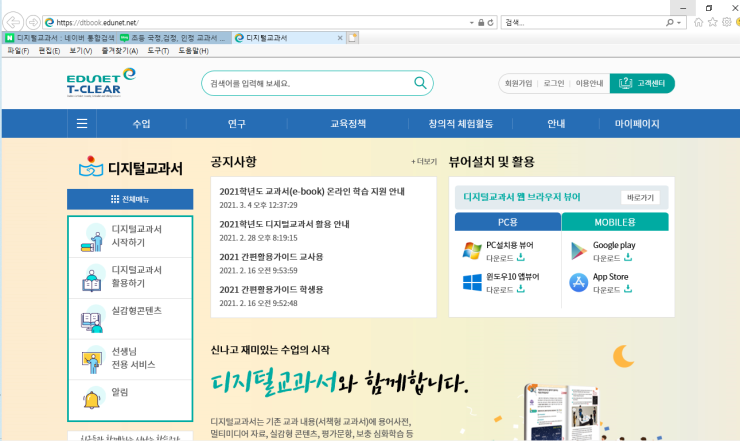The width and height of the screenshot is (740, 441).
Task: Switch to the Naver 통합검색 tab
Action: (x=60, y=38)
